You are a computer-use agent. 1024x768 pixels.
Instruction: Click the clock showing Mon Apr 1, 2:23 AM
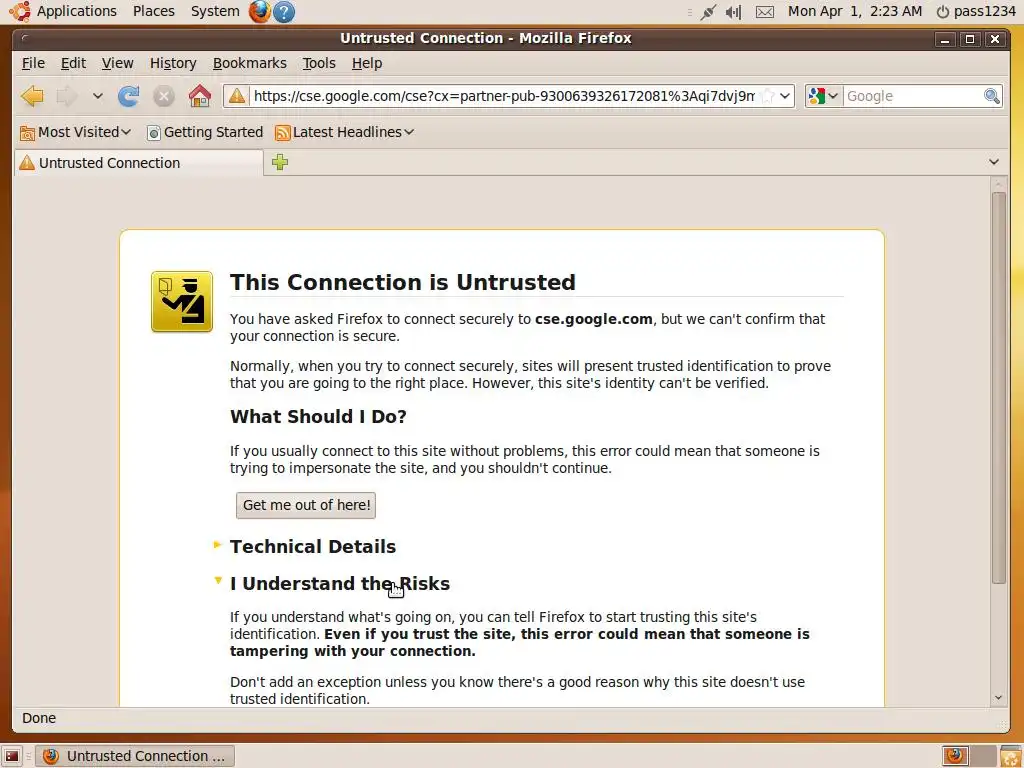[x=855, y=11]
